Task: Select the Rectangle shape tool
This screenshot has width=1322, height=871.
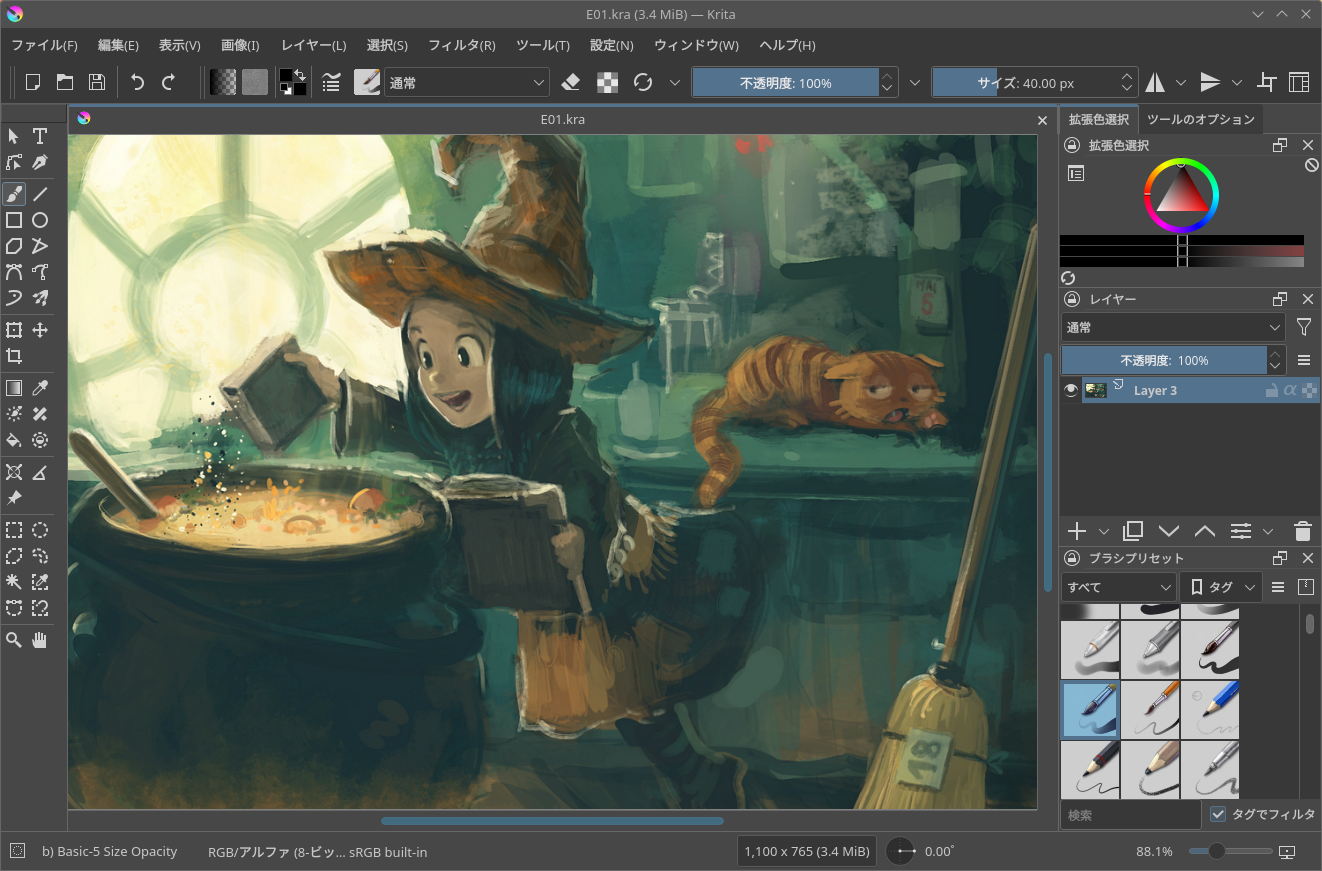Action: 14,220
